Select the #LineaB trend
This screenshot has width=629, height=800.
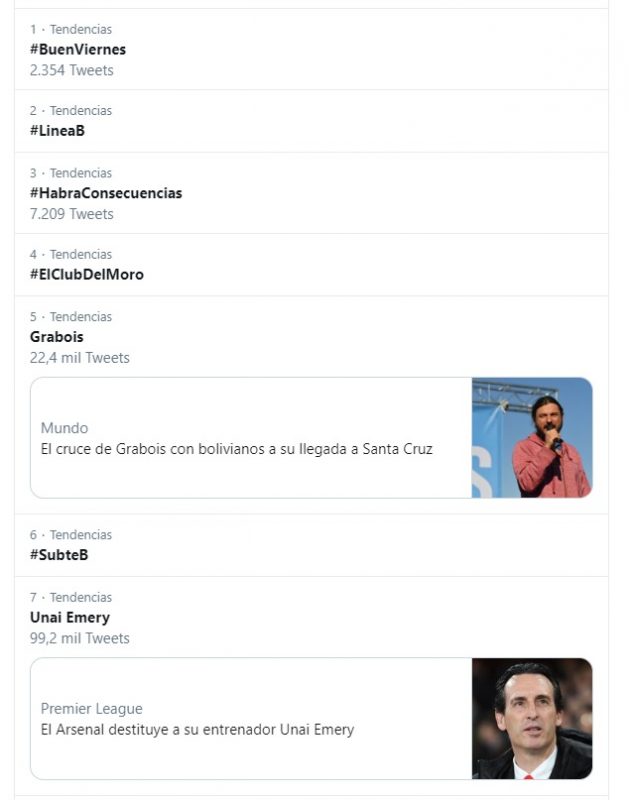57,131
